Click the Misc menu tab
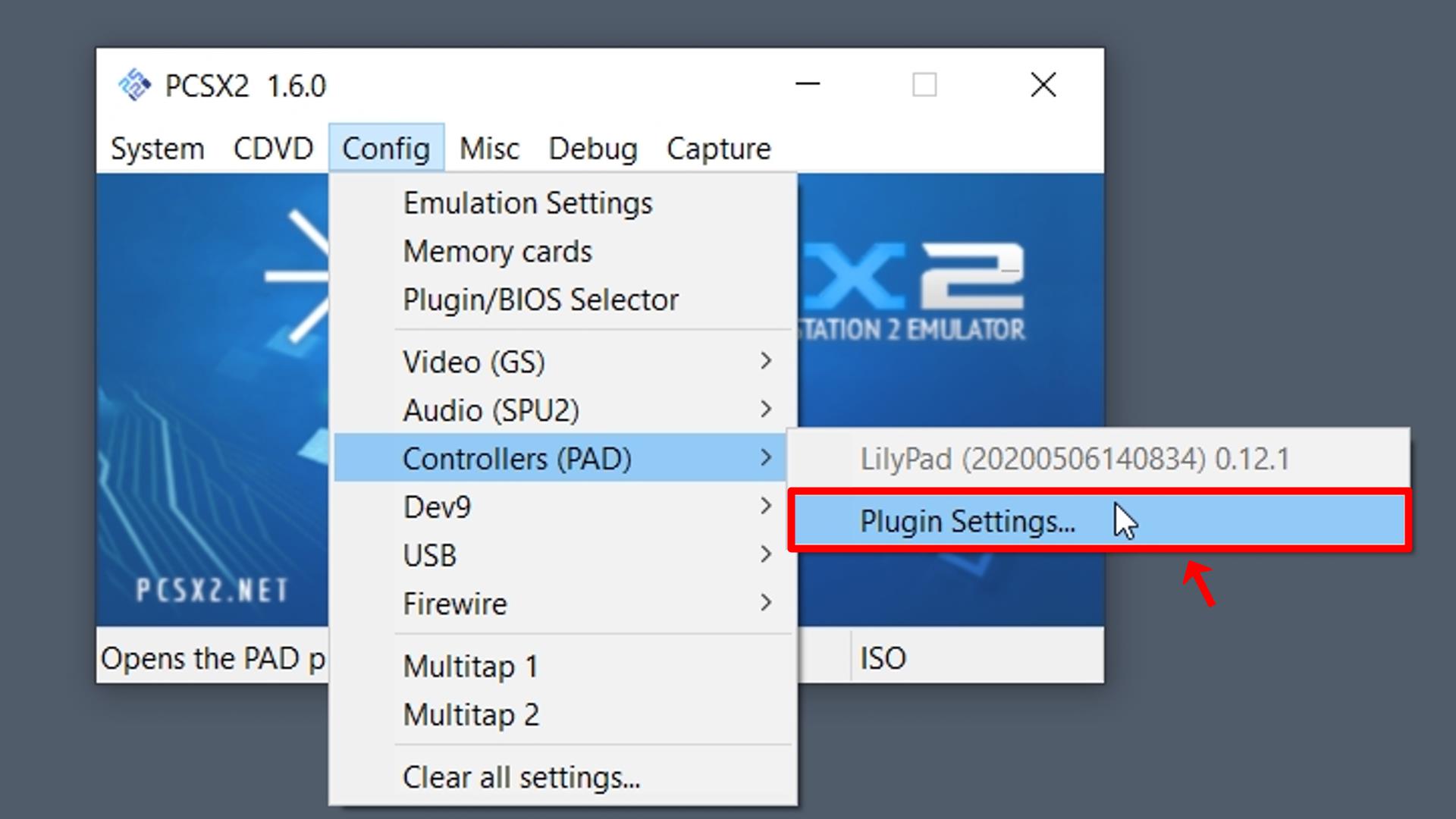1456x819 pixels. tap(490, 148)
